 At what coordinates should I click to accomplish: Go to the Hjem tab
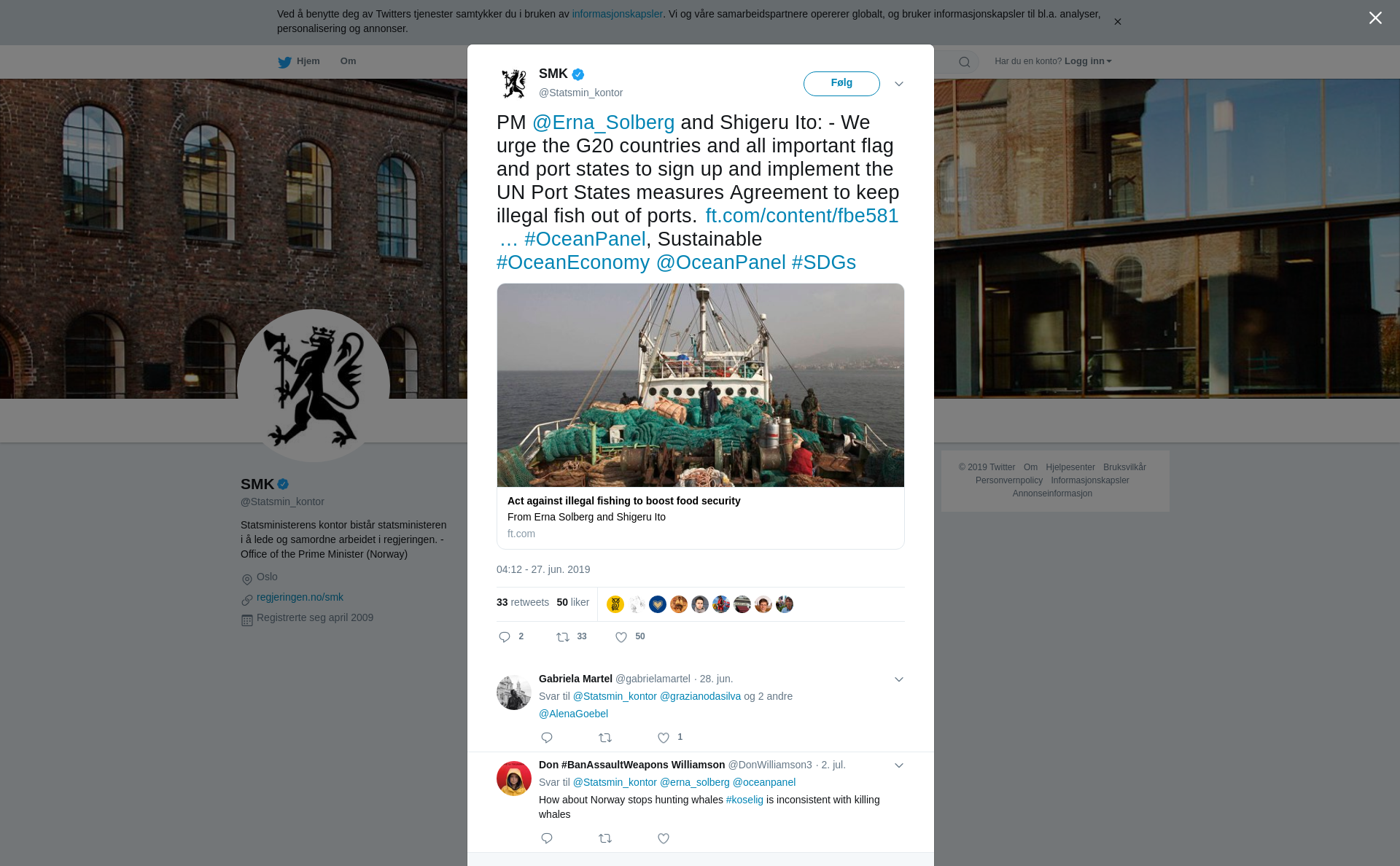click(x=299, y=61)
